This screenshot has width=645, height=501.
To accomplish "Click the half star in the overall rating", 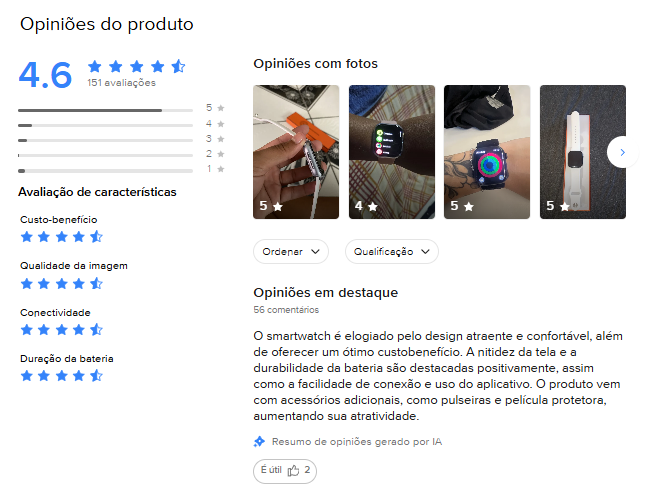I will click(x=179, y=66).
